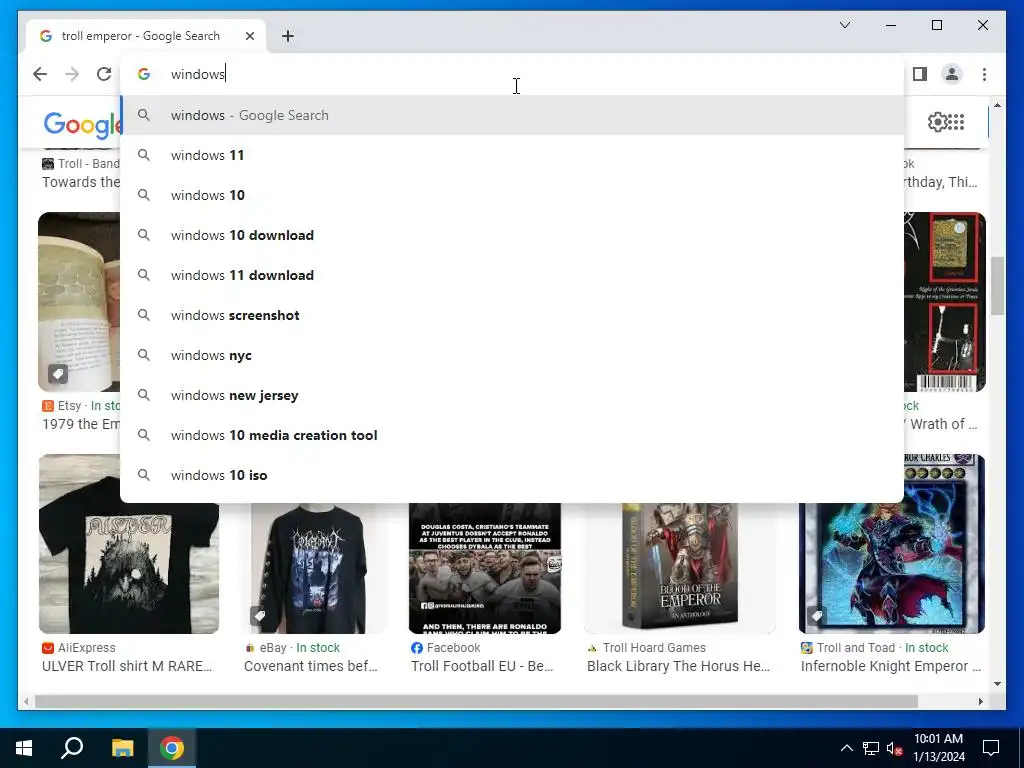
Task: Click the Chrome taskbar icon
Action: (172, 748)
